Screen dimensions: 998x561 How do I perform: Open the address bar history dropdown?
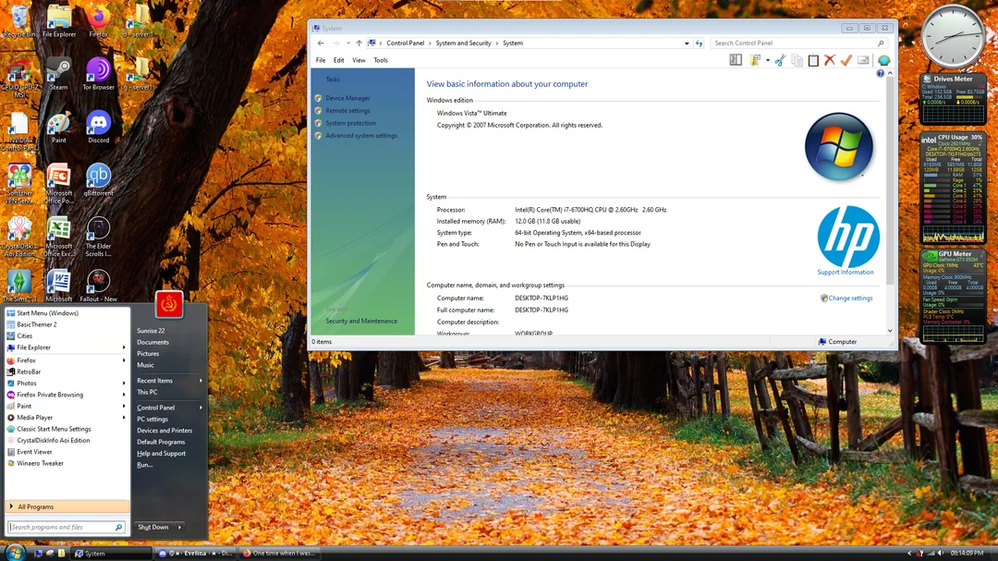[686, 43]
